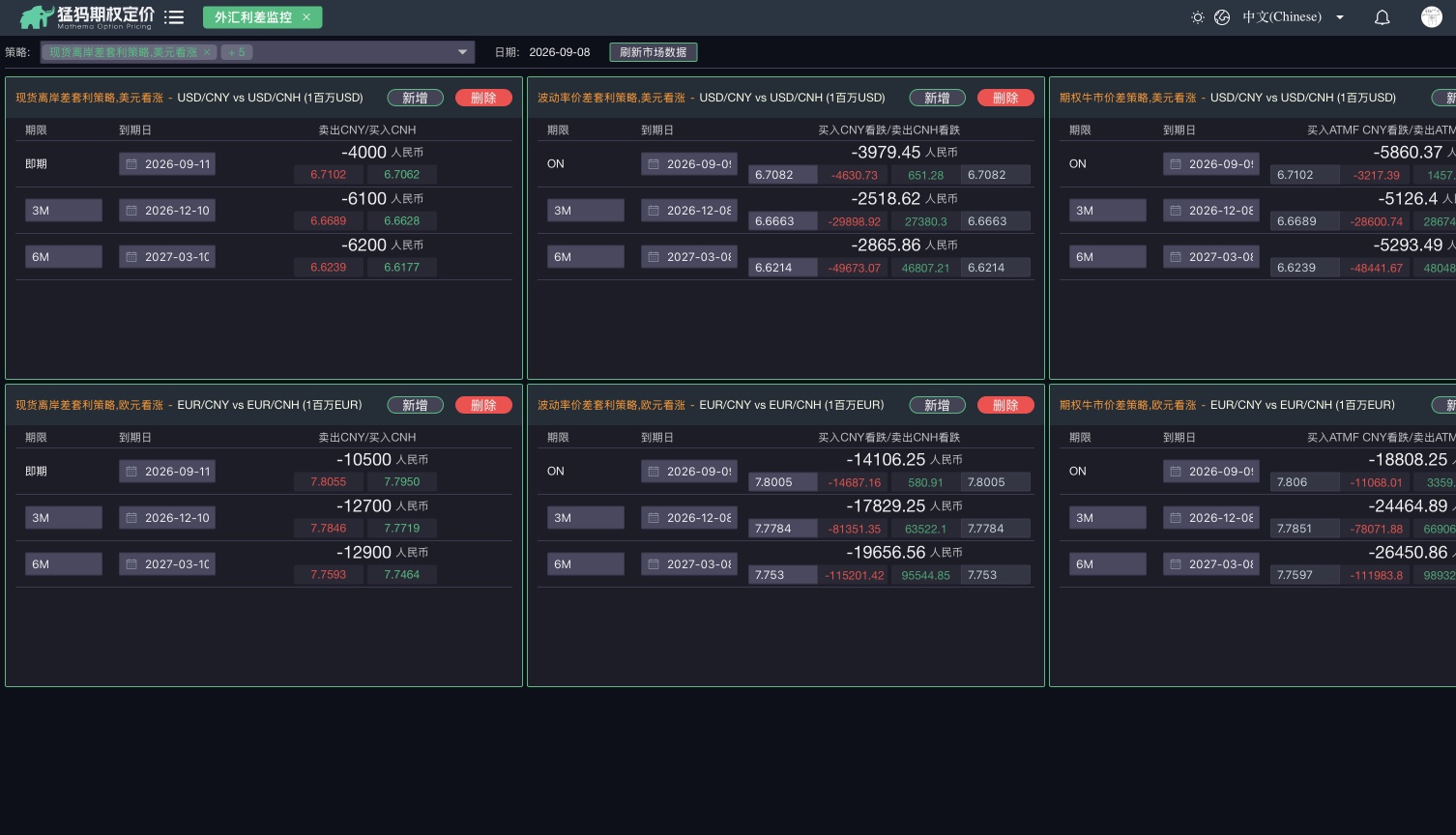Click 新增 in the EUR volatility spread panel

pos(937,405)
